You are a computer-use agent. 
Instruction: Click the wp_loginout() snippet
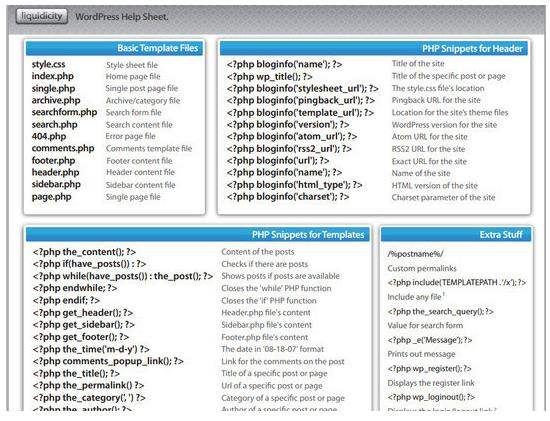(x=431, y=397)
